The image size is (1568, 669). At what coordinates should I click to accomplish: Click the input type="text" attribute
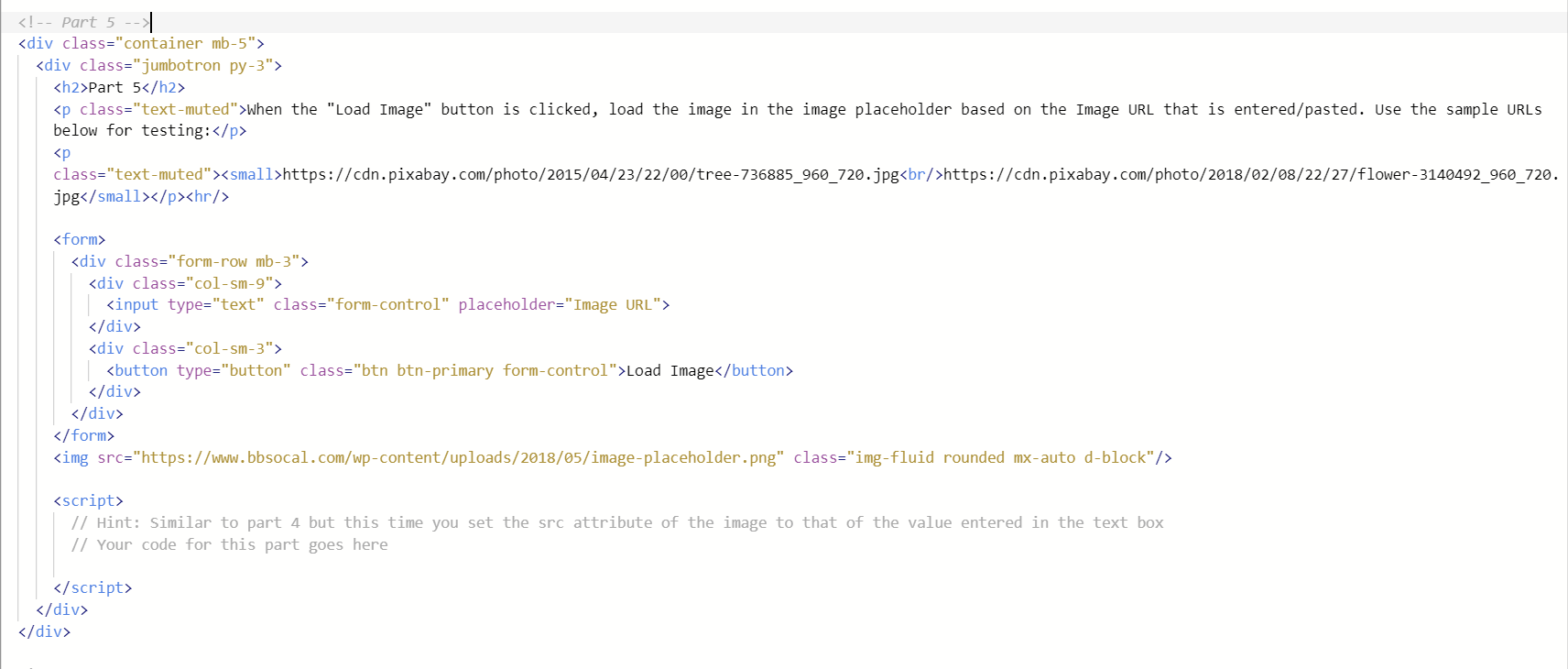[x=216, y=304]
